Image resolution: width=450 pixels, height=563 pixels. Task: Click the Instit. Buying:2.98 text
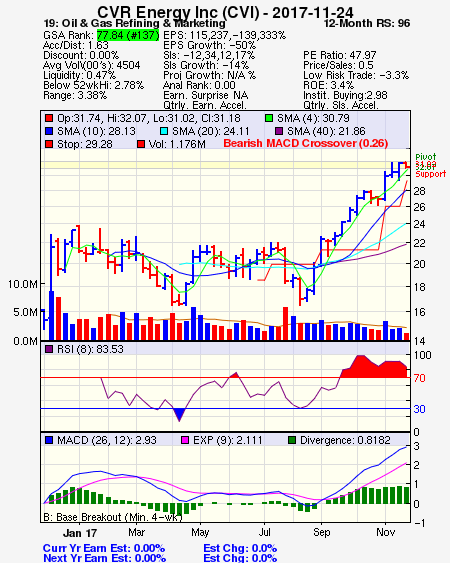(345, 96)
